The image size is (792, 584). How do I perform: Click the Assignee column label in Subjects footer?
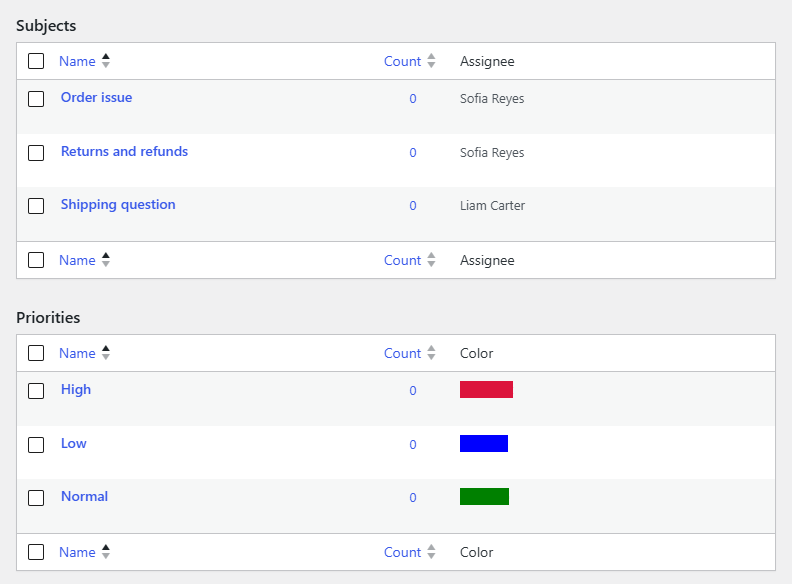pos(487,261)
